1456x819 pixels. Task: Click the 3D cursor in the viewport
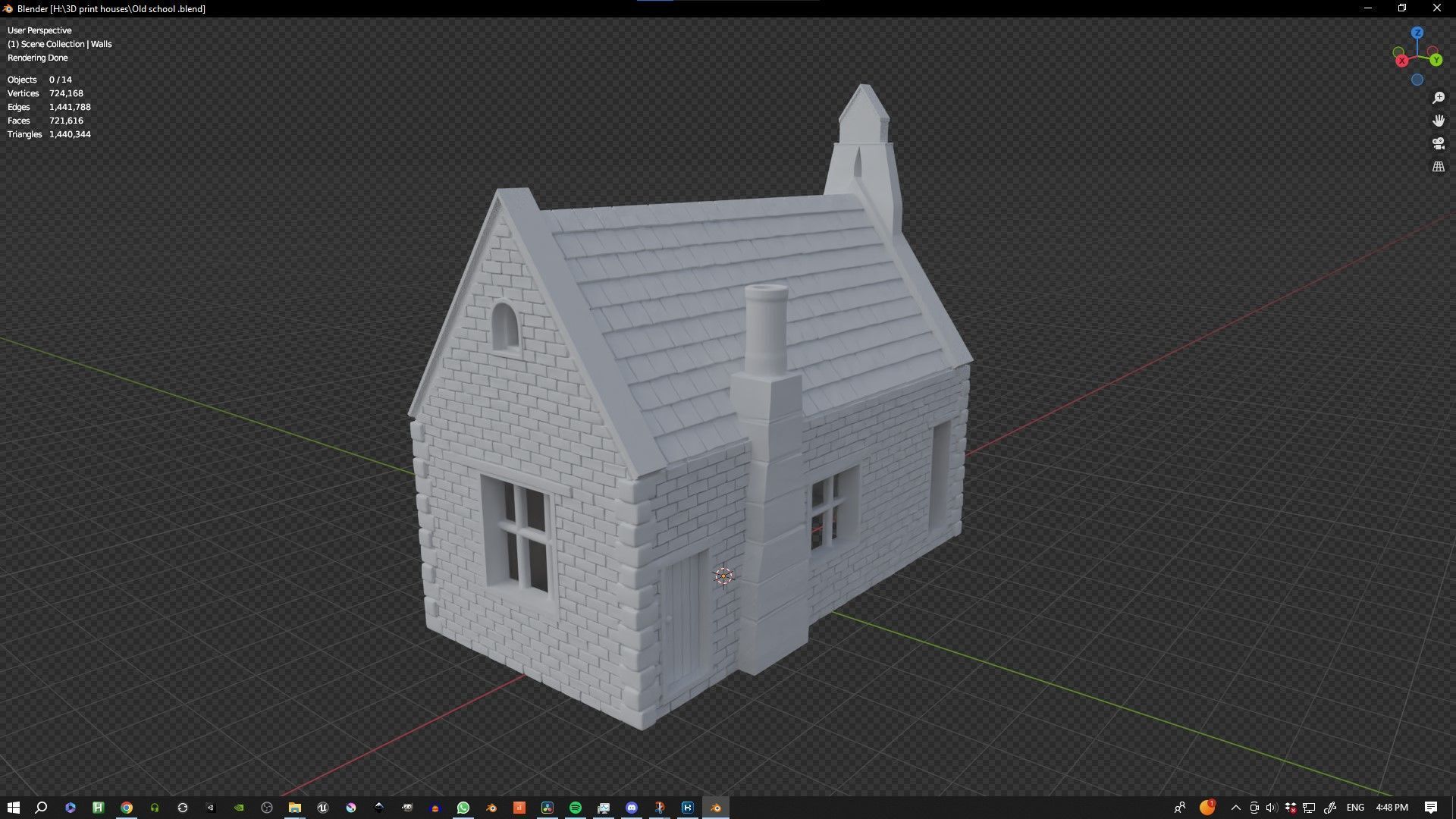coord(723,576)
